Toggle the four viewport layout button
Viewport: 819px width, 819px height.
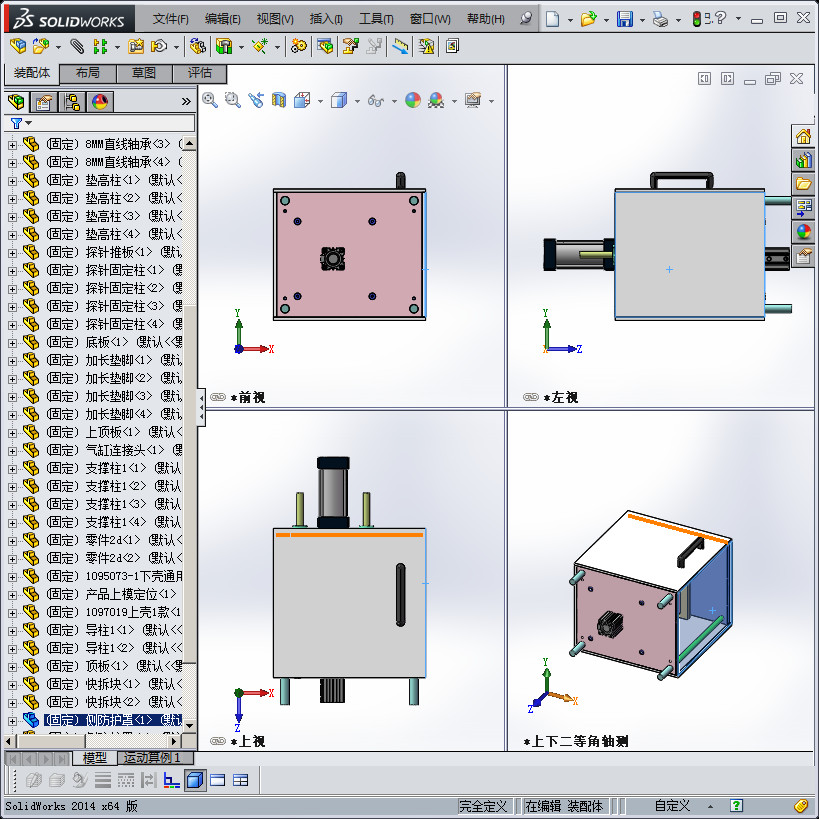coord(240,780)
